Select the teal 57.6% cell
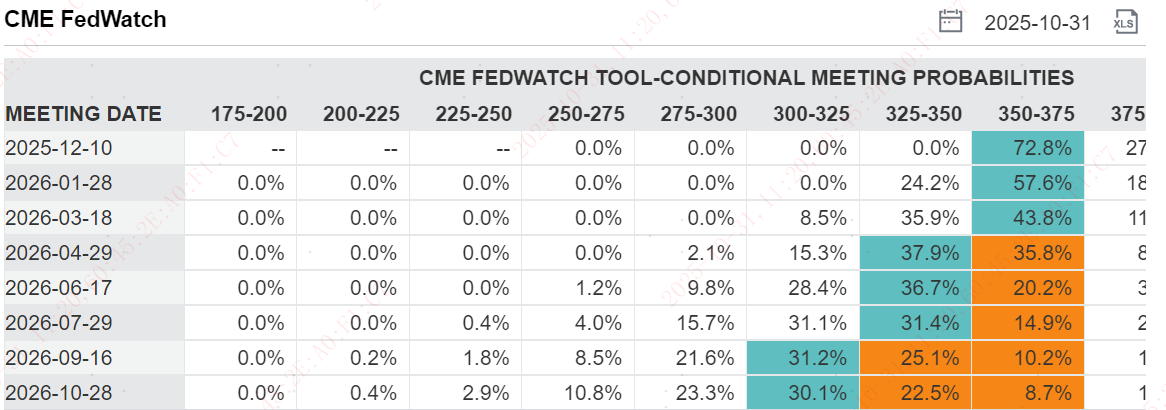The height and width of the screenshot is (410, 1166). tap(1027, 183)
